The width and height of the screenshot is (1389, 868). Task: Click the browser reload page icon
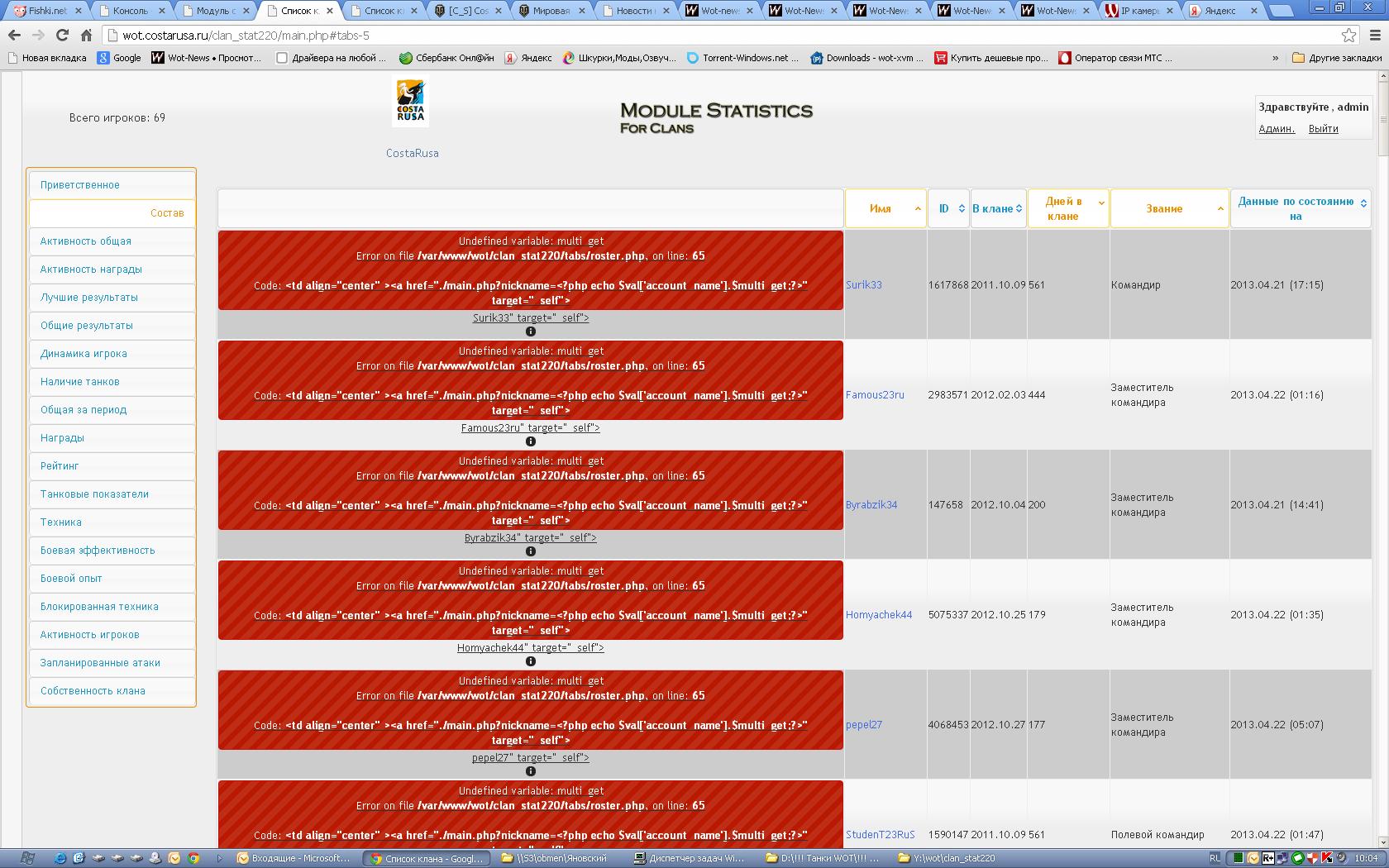click(x=62, y=36)
